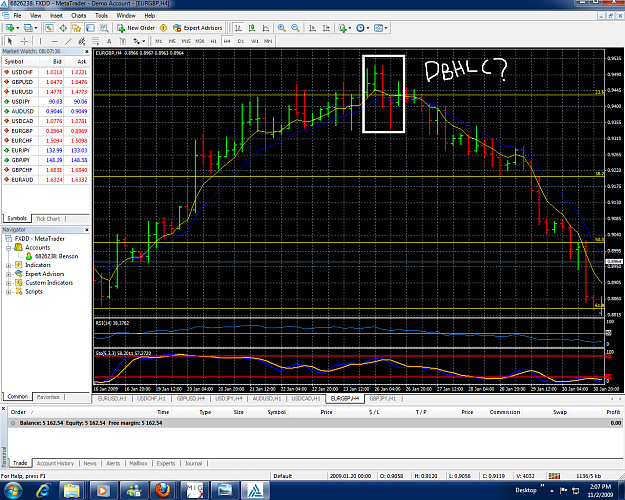Expand the Custom Indicators tree node
Screen dimensions: 625x500
8,283
